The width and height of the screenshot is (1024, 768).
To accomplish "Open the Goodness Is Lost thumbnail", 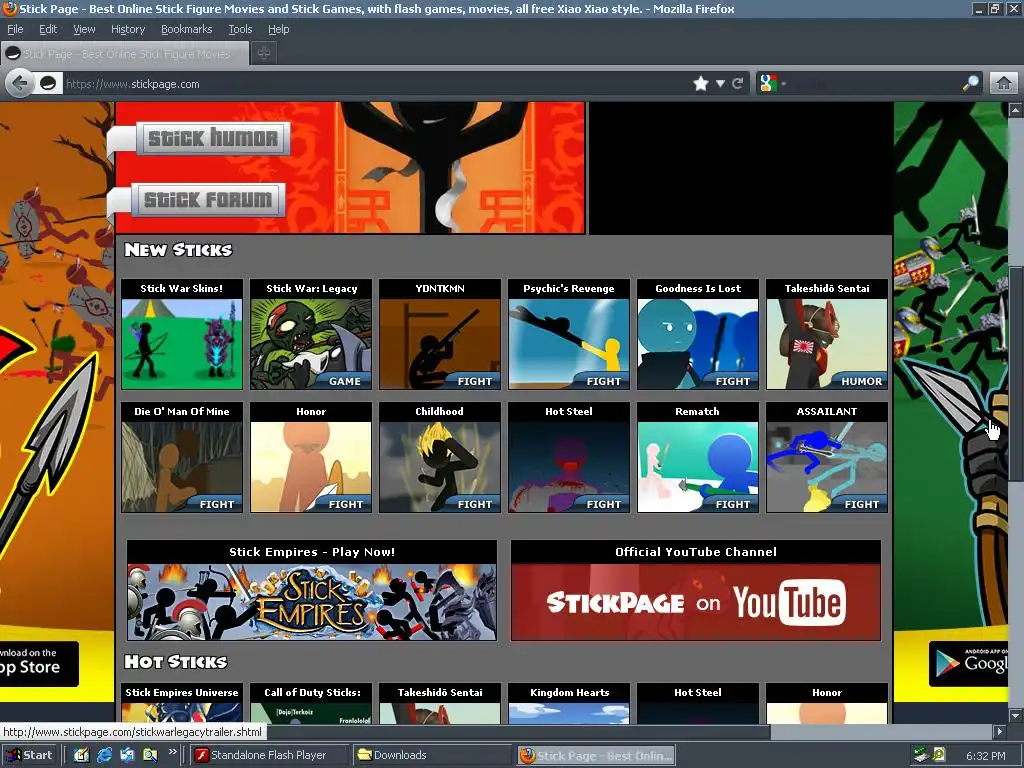I will point(697,334).
